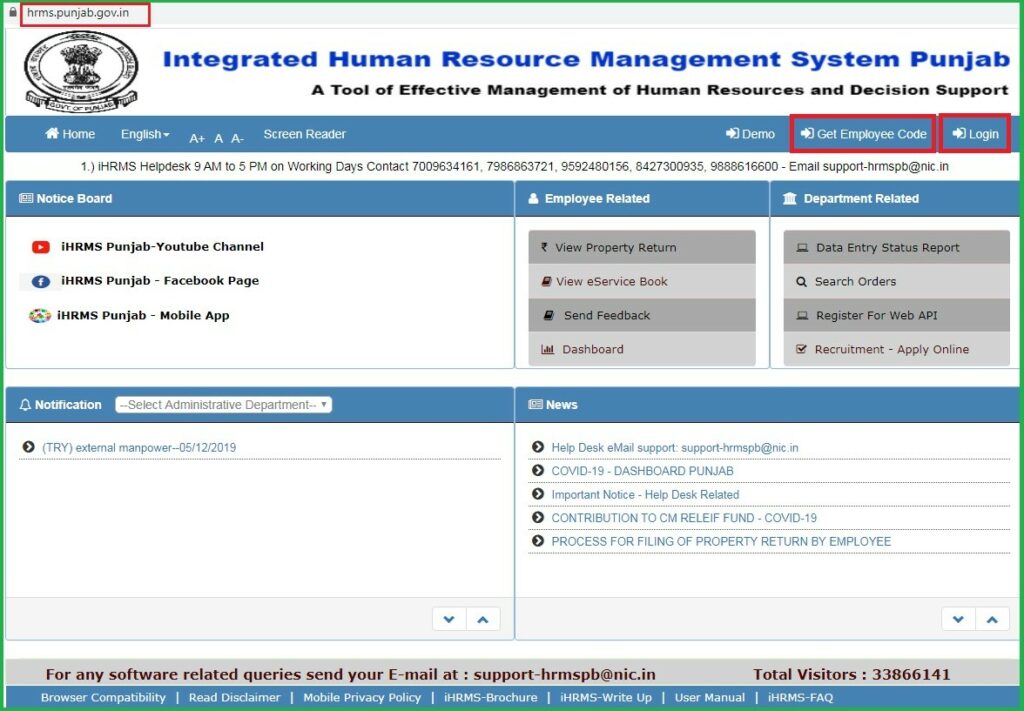Click the Government of Punjab emblem logo
The width and height of the screenshot is (1024, 711).
point(82,72)
